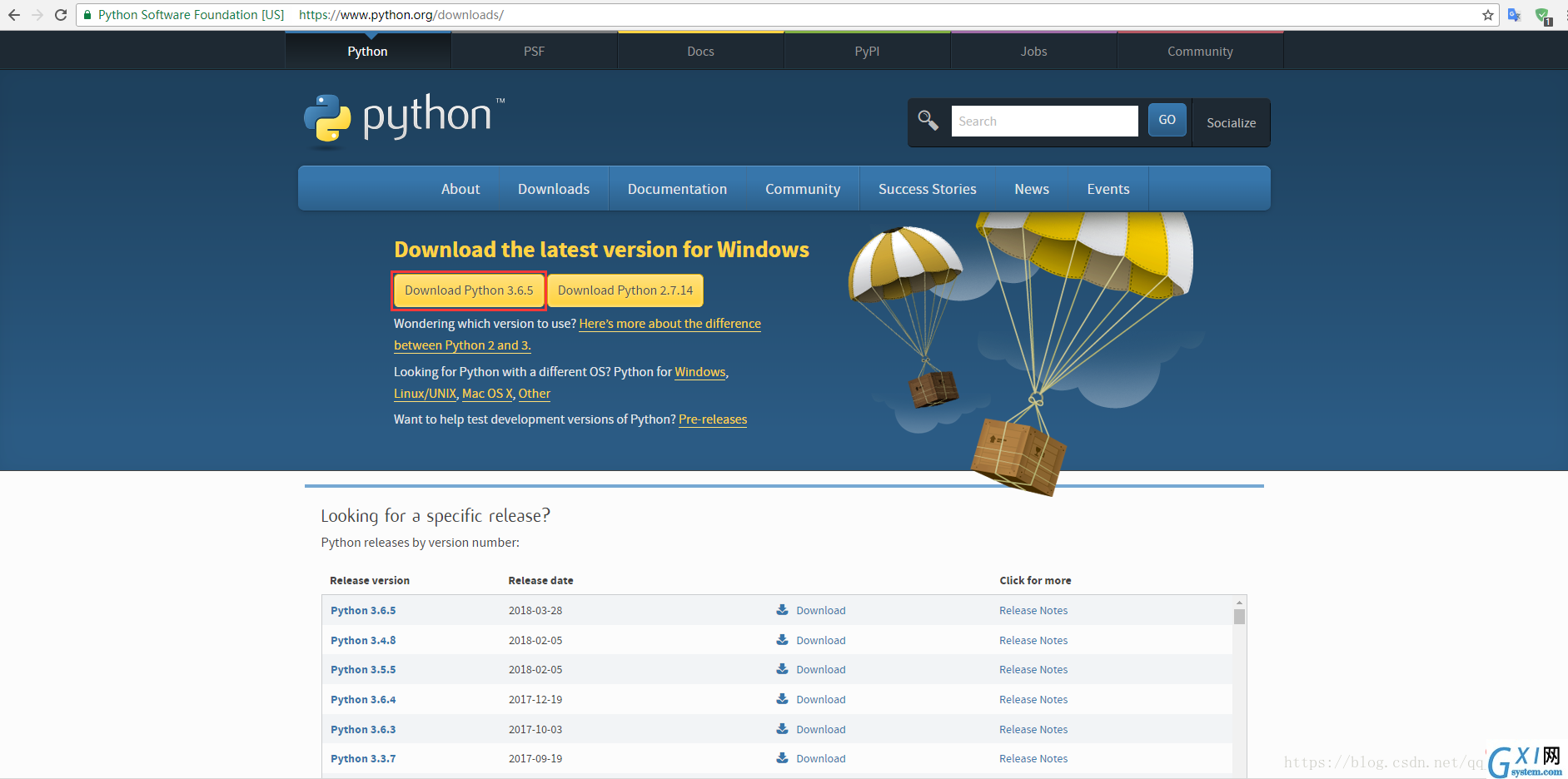The width and height of the screenshot is (1568, 779).
Task: Switch to the PSF tab
Action: click(x=535, y=51)
